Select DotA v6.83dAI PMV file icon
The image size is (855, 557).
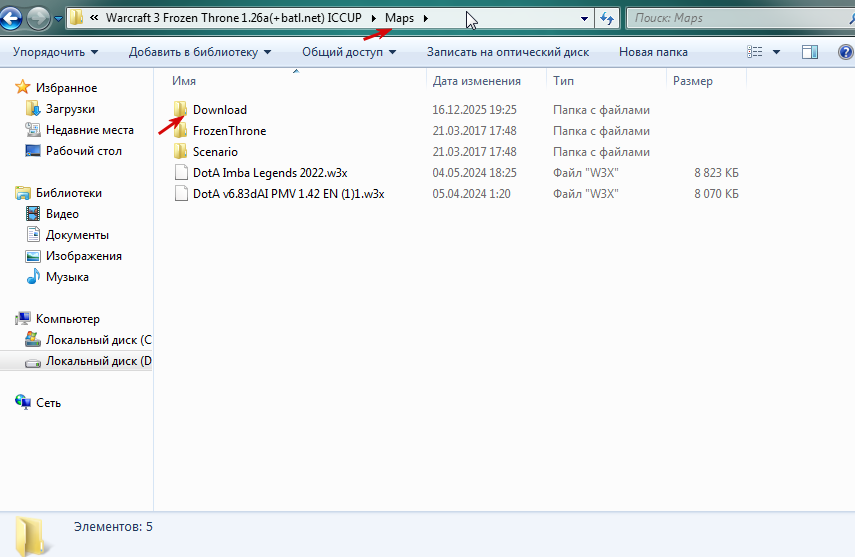click(181, 193)
